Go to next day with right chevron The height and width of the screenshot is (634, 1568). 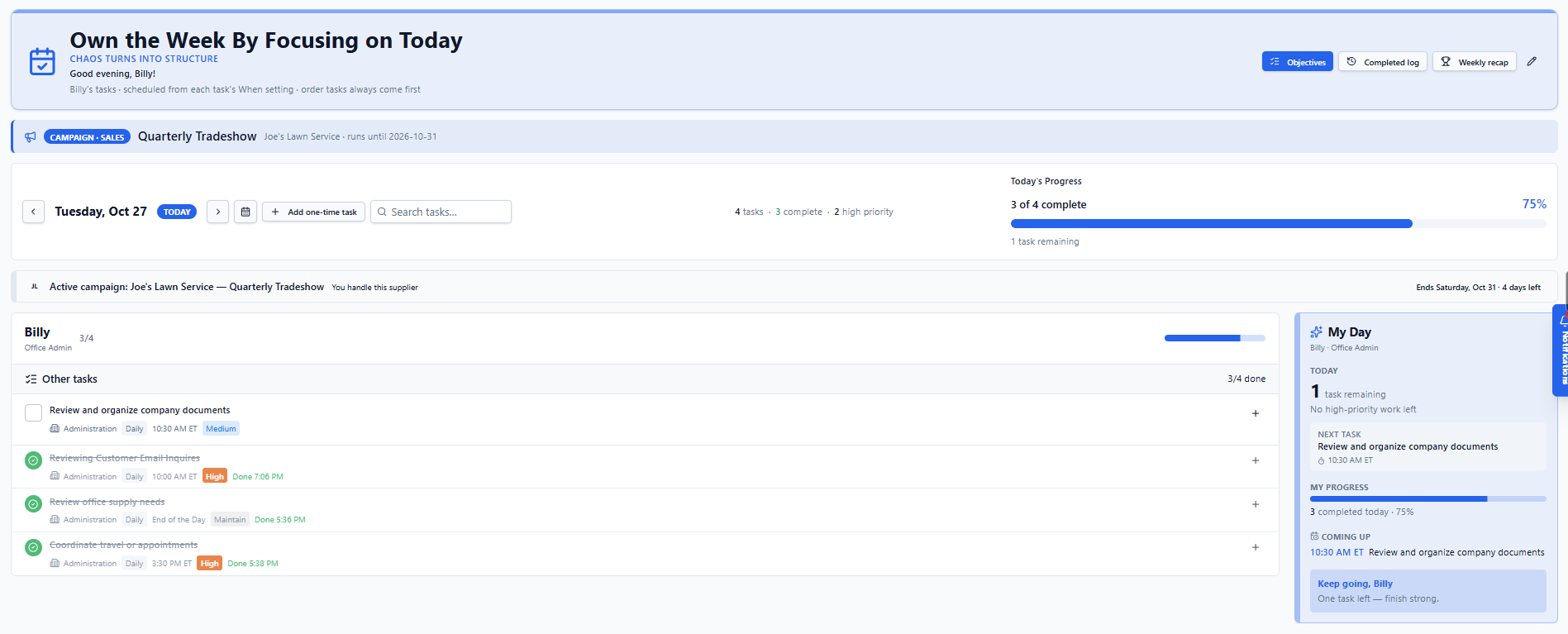[217, 212]
